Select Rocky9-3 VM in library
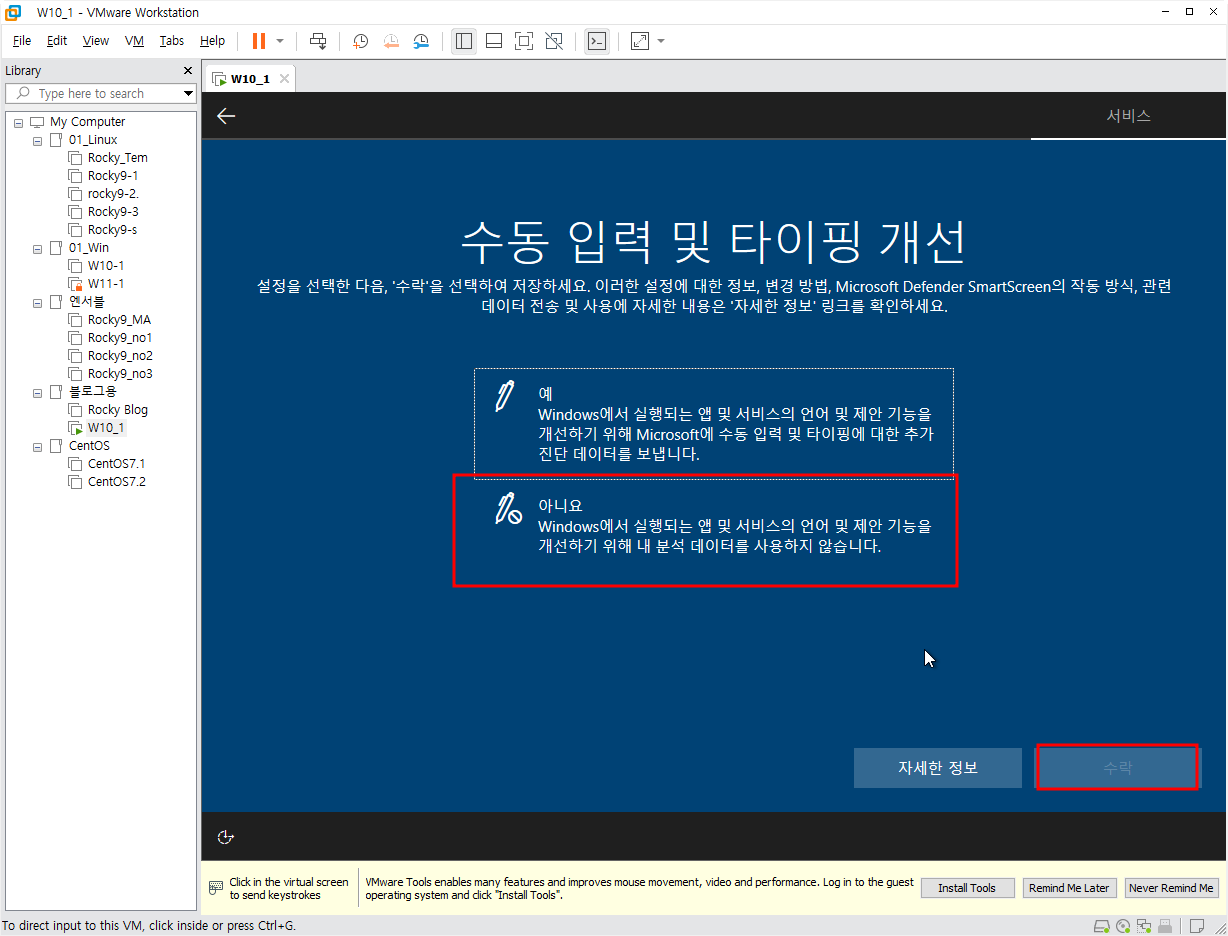This screenshot has height=936, width=1228. (x=104, y=212)
